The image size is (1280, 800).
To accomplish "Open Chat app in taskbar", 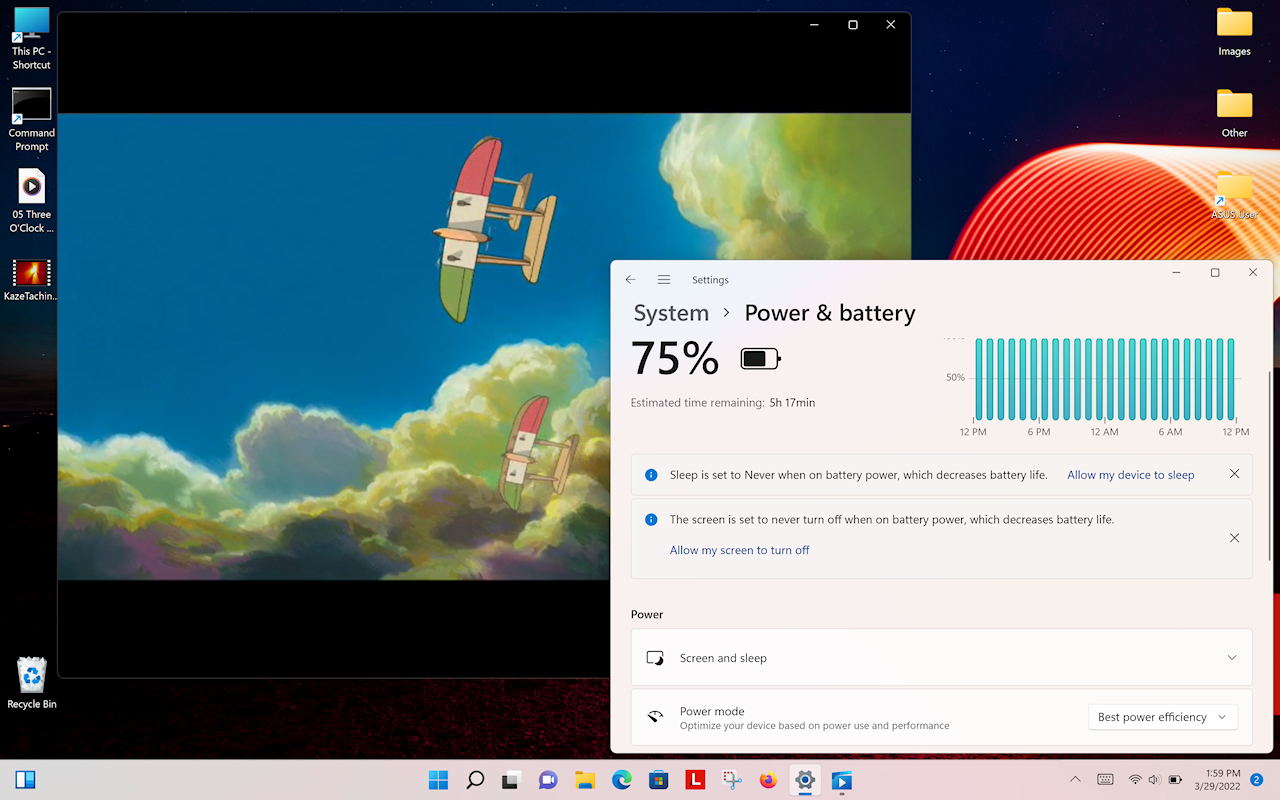I will (x=548, y=780).
